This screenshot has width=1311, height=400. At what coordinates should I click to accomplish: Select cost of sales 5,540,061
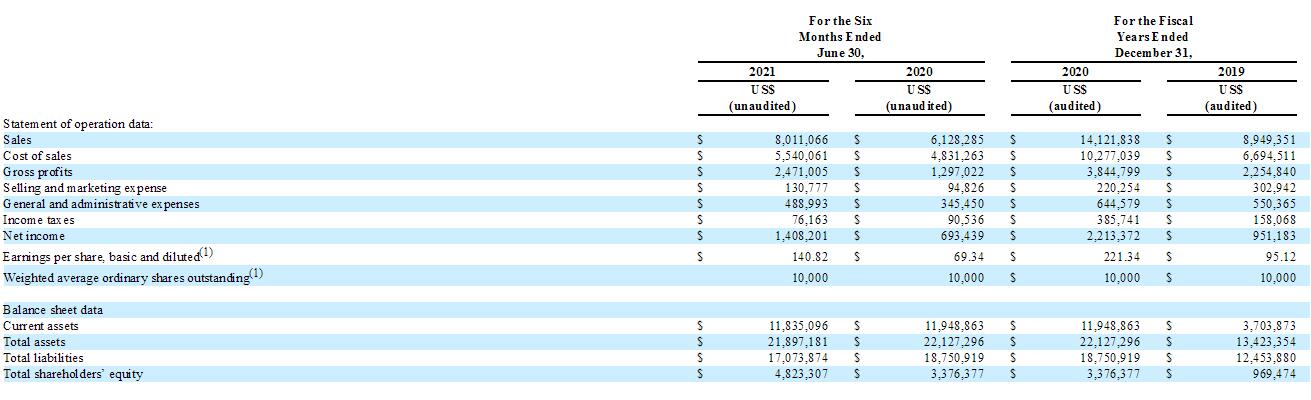802,156
